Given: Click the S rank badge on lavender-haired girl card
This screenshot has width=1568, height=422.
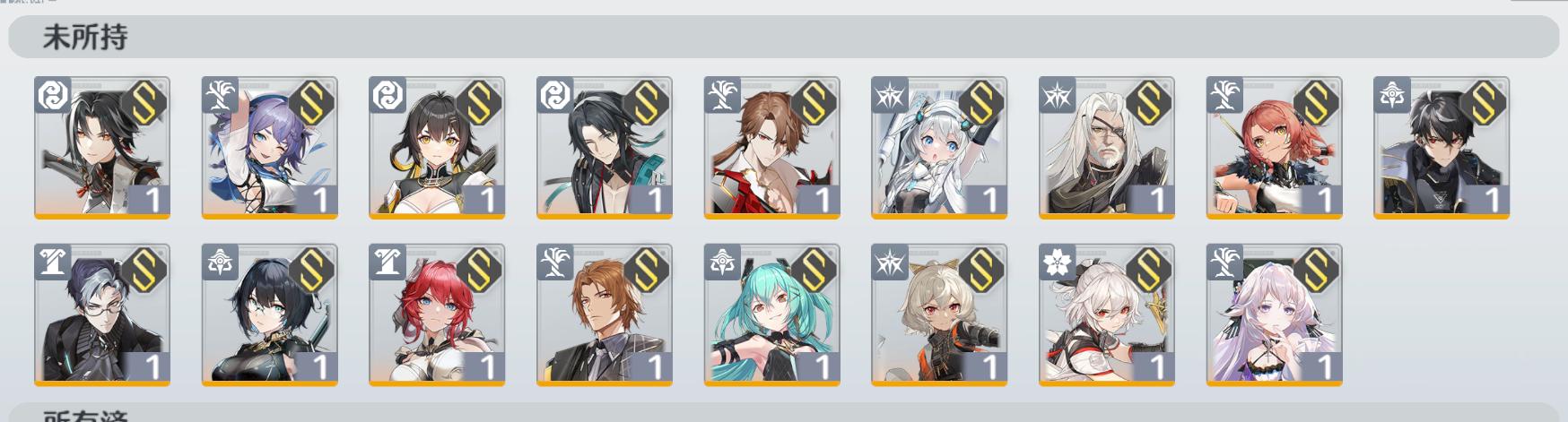Looking at the screenshot, I should 1316,269.
